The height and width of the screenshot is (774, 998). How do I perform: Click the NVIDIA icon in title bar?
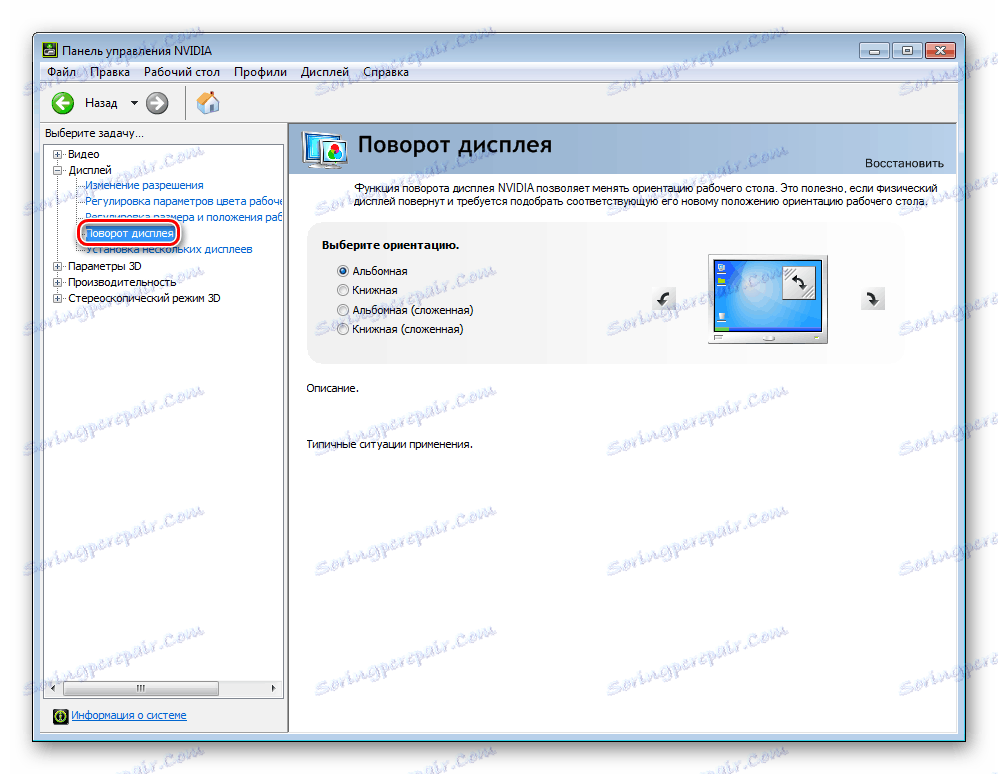pyautogui.click(x=50, y=50)
